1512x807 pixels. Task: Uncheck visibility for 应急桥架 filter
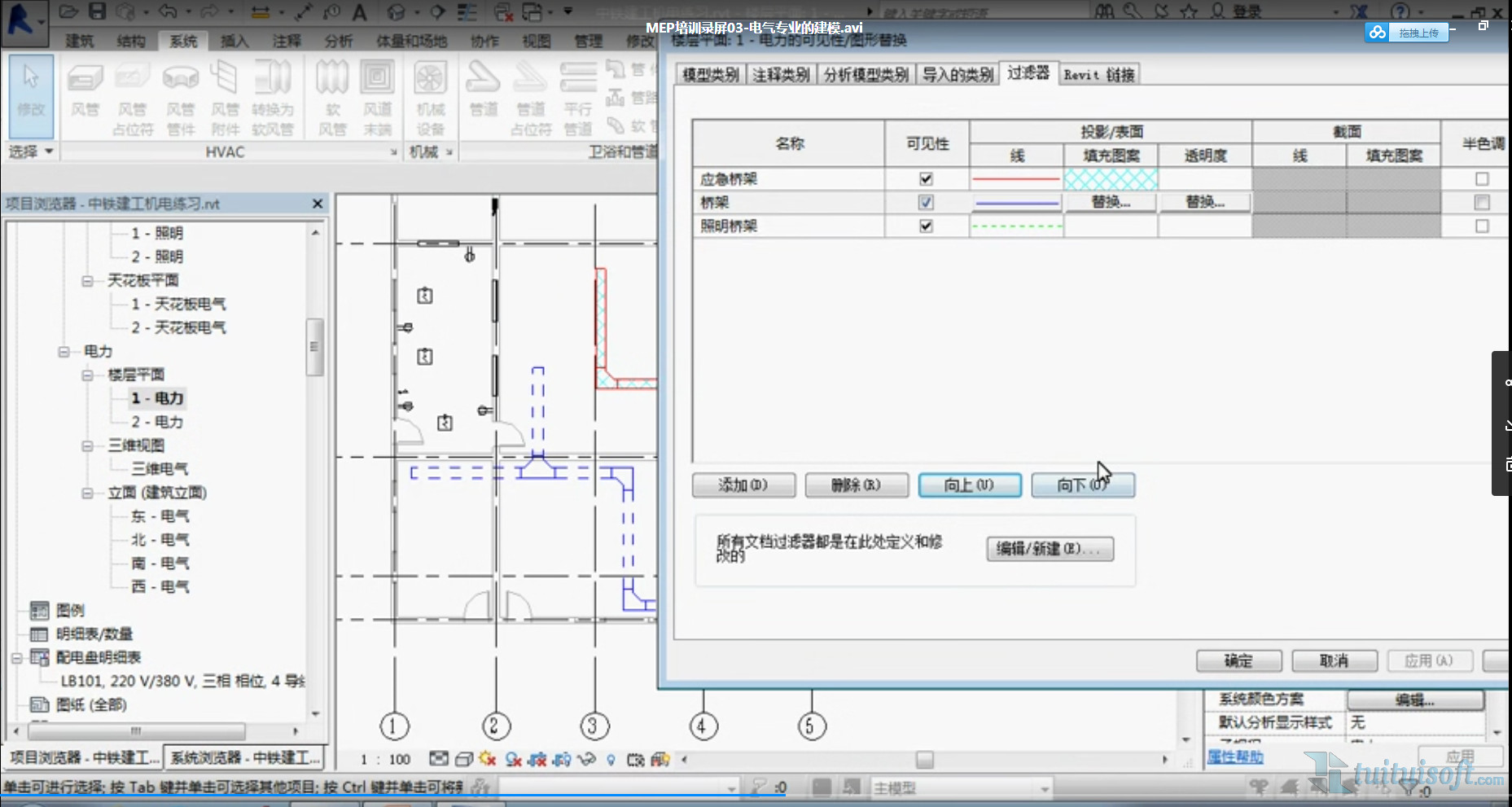(x=926, y=179)
